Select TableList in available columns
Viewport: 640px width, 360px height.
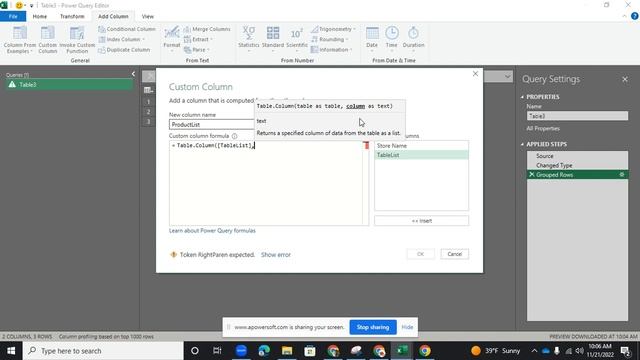[421, 155]
